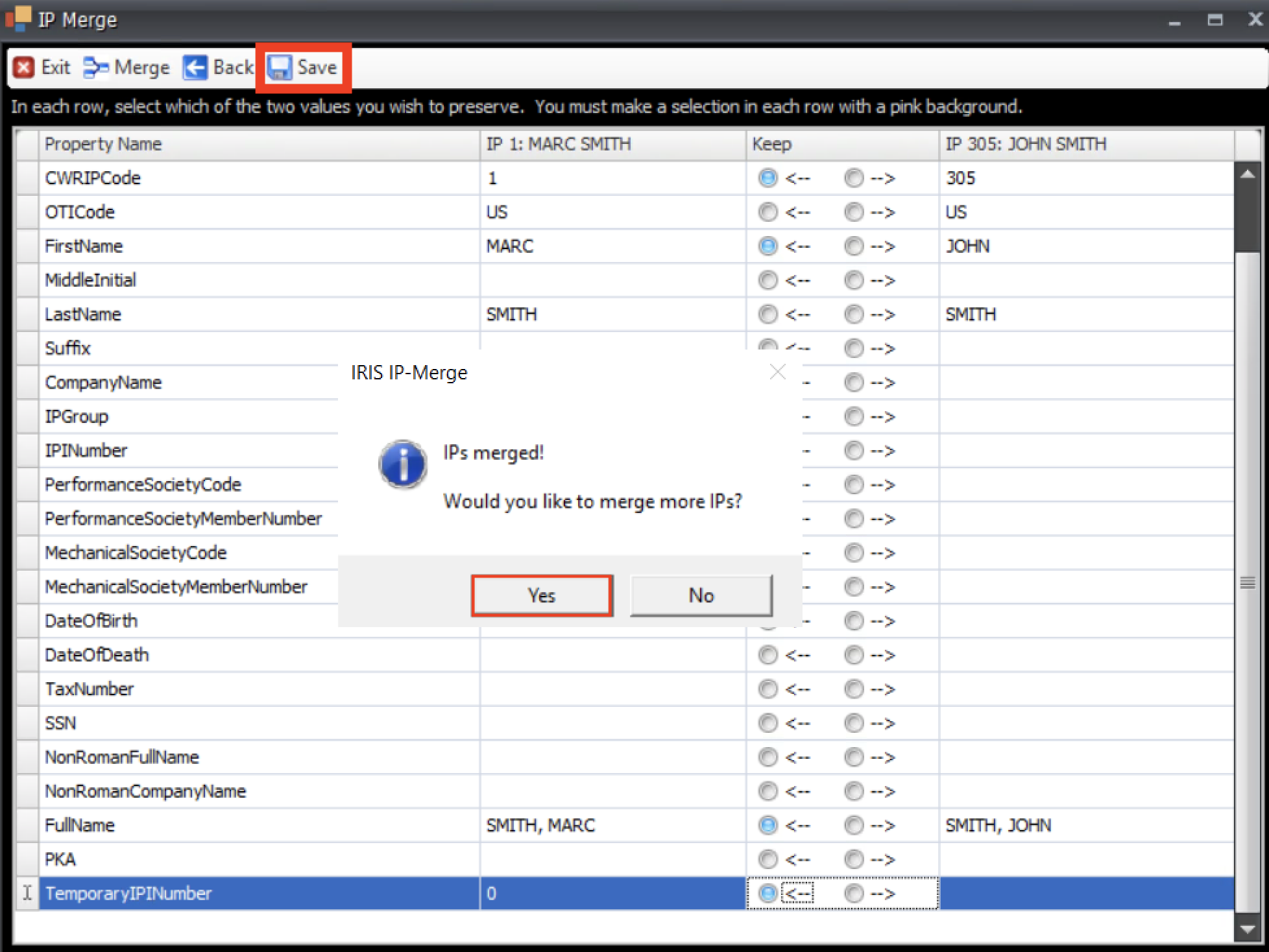
Task: Click the blue Back arrow icon
Action: [195, 67]
